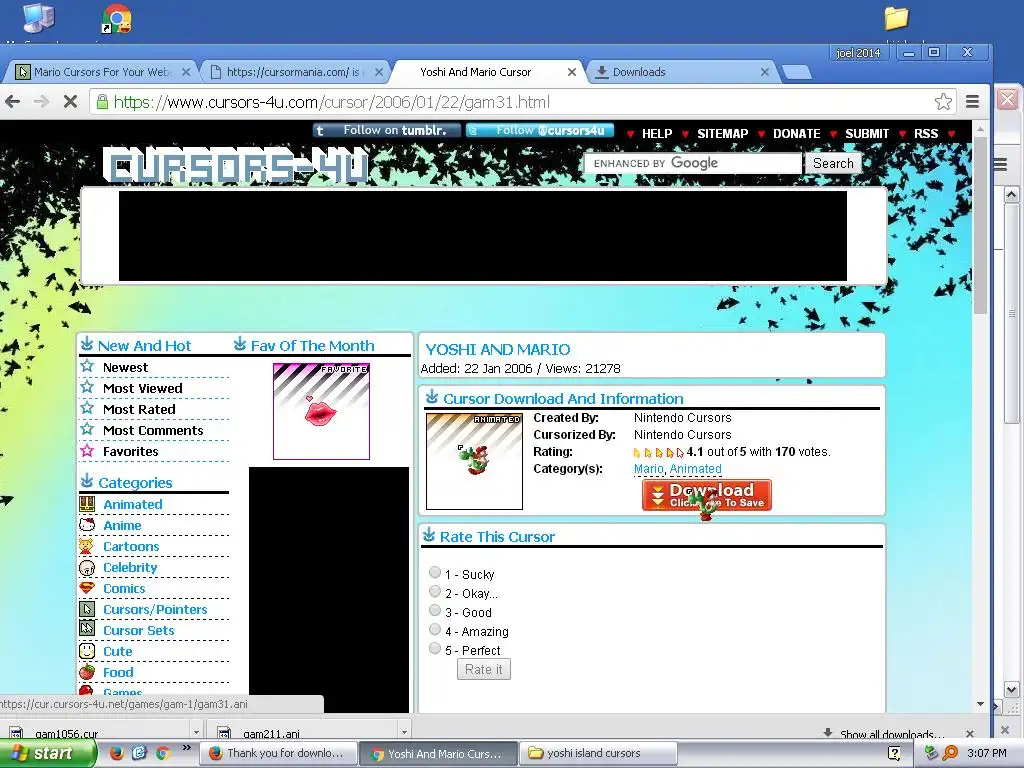Expand the gam1056.cur download options arrow
Screen dimensions: 1024x768
point(196,733)
